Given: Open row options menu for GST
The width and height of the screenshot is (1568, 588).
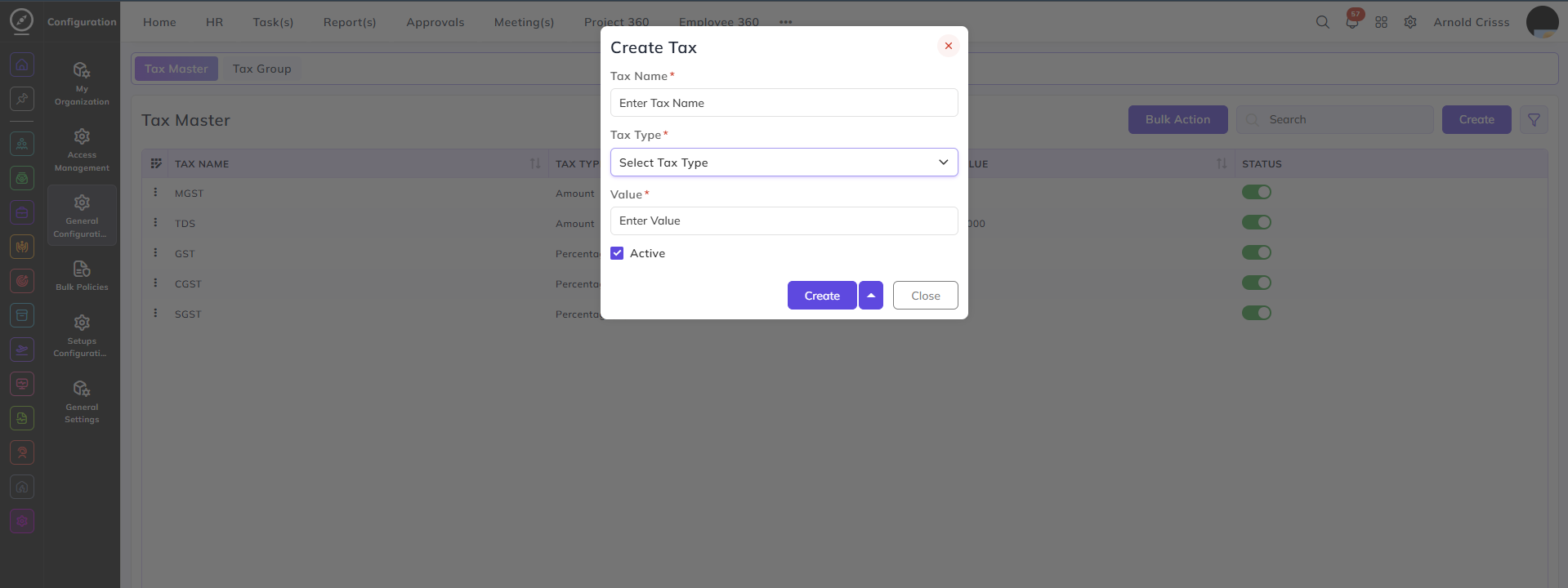Looking at the screenshot, I should click(x=155, y=253).
